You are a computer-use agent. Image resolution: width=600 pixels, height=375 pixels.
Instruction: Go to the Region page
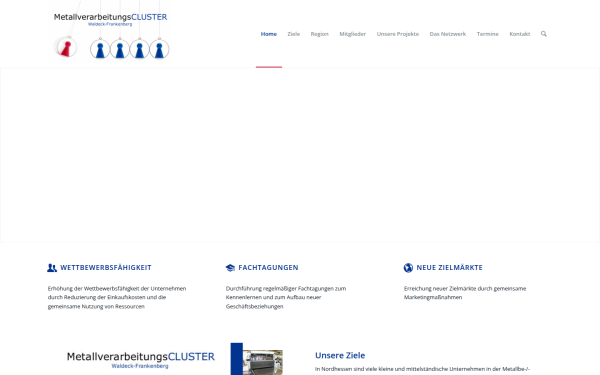320,34
